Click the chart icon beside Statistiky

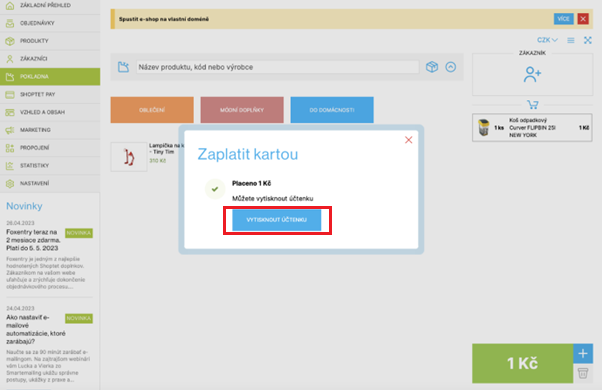point(10,165)
